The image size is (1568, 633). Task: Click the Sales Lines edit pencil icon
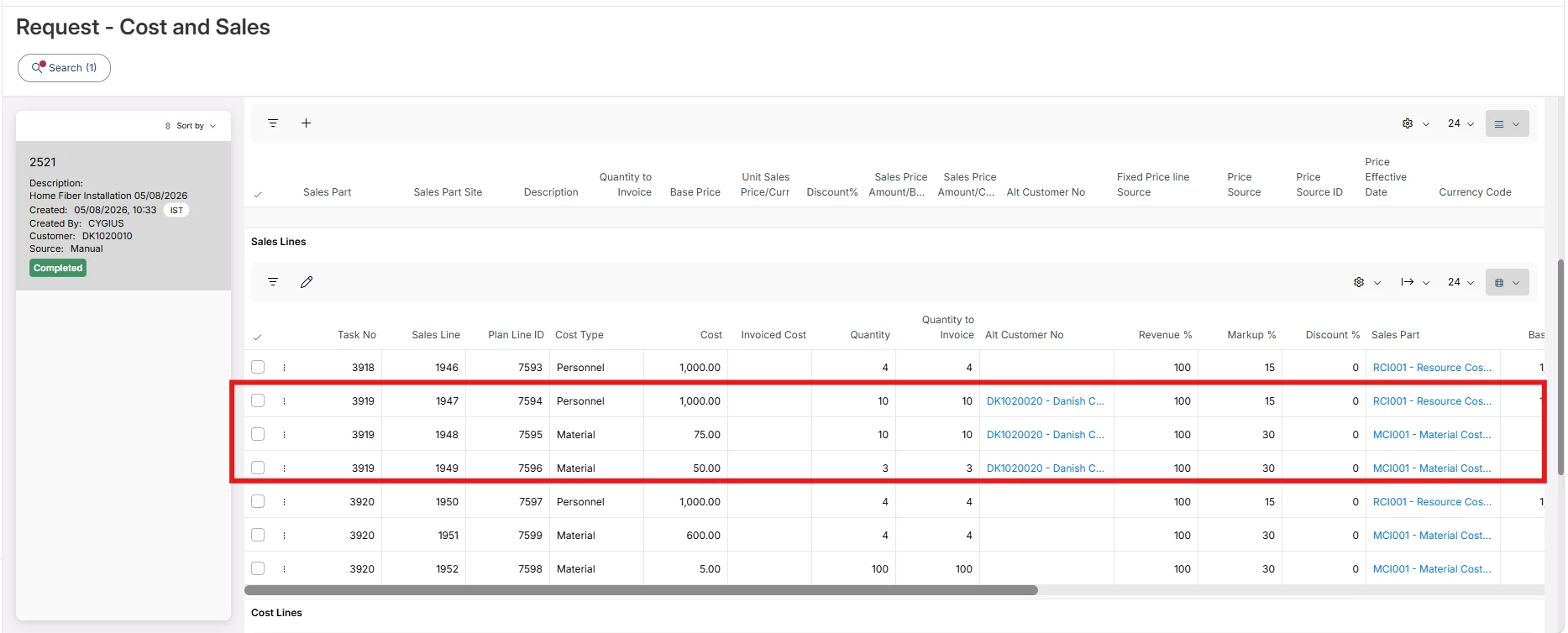pos(307,282)
